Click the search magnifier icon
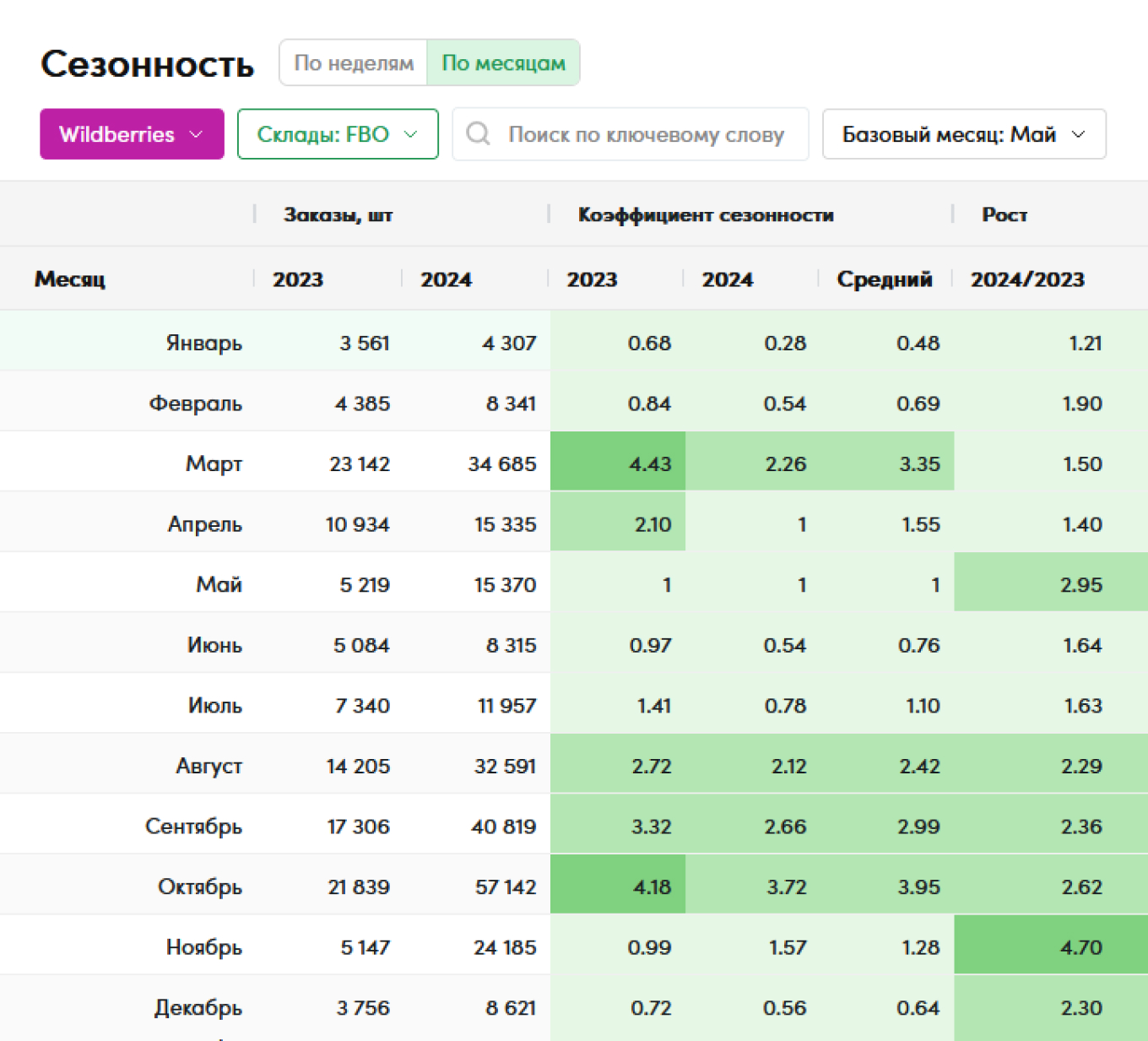 coord(478,133)
